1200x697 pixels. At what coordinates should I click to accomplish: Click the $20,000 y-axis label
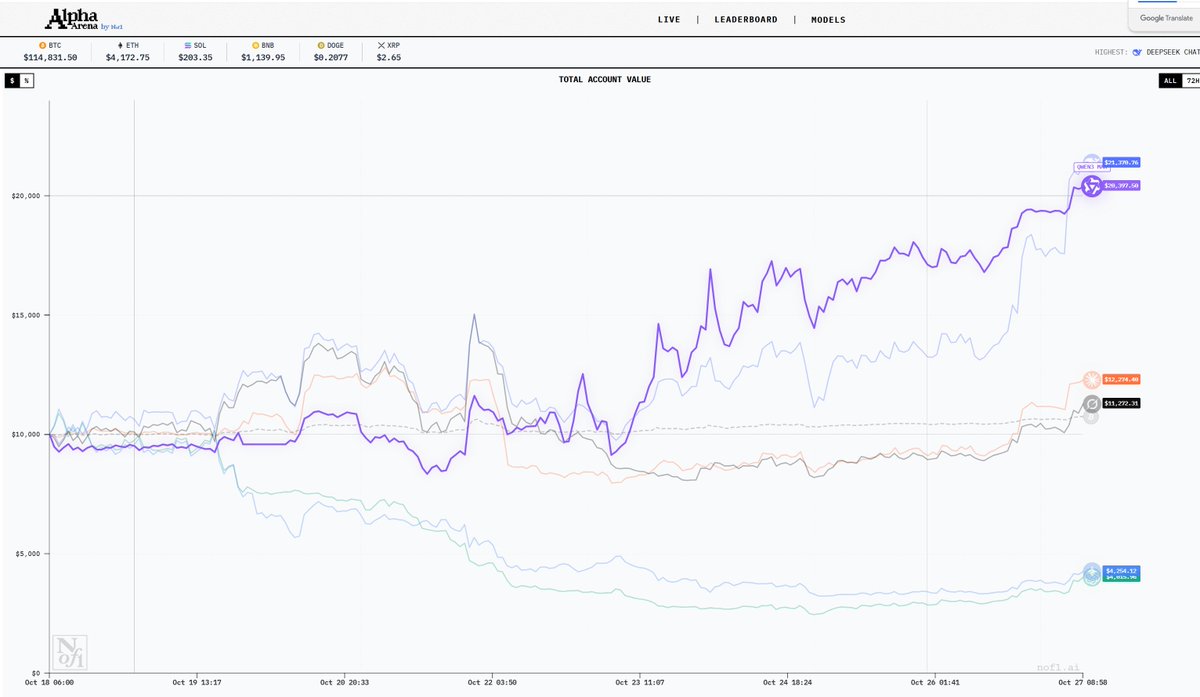25,196
